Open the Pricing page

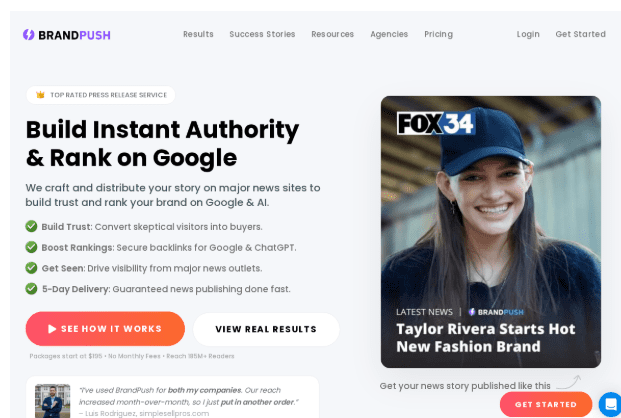[x=438, y=34]
